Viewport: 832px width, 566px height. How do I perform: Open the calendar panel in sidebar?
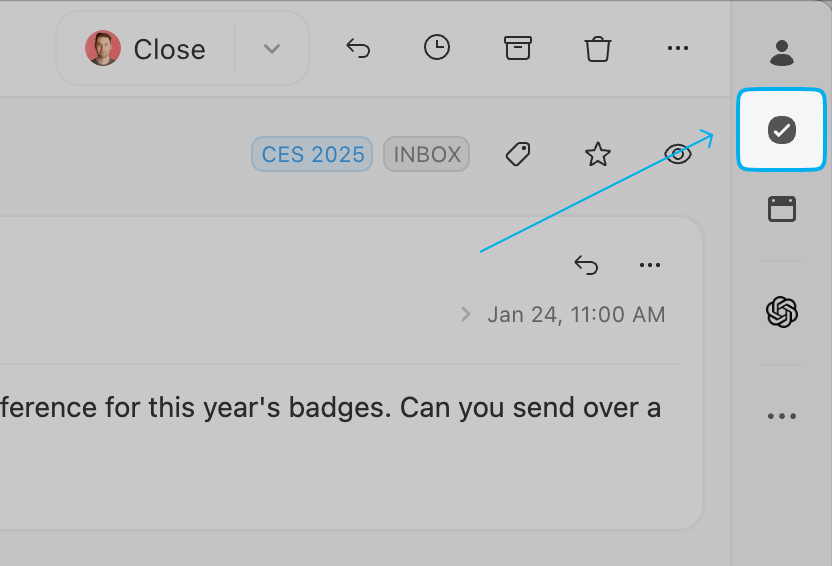click(782, 209)
